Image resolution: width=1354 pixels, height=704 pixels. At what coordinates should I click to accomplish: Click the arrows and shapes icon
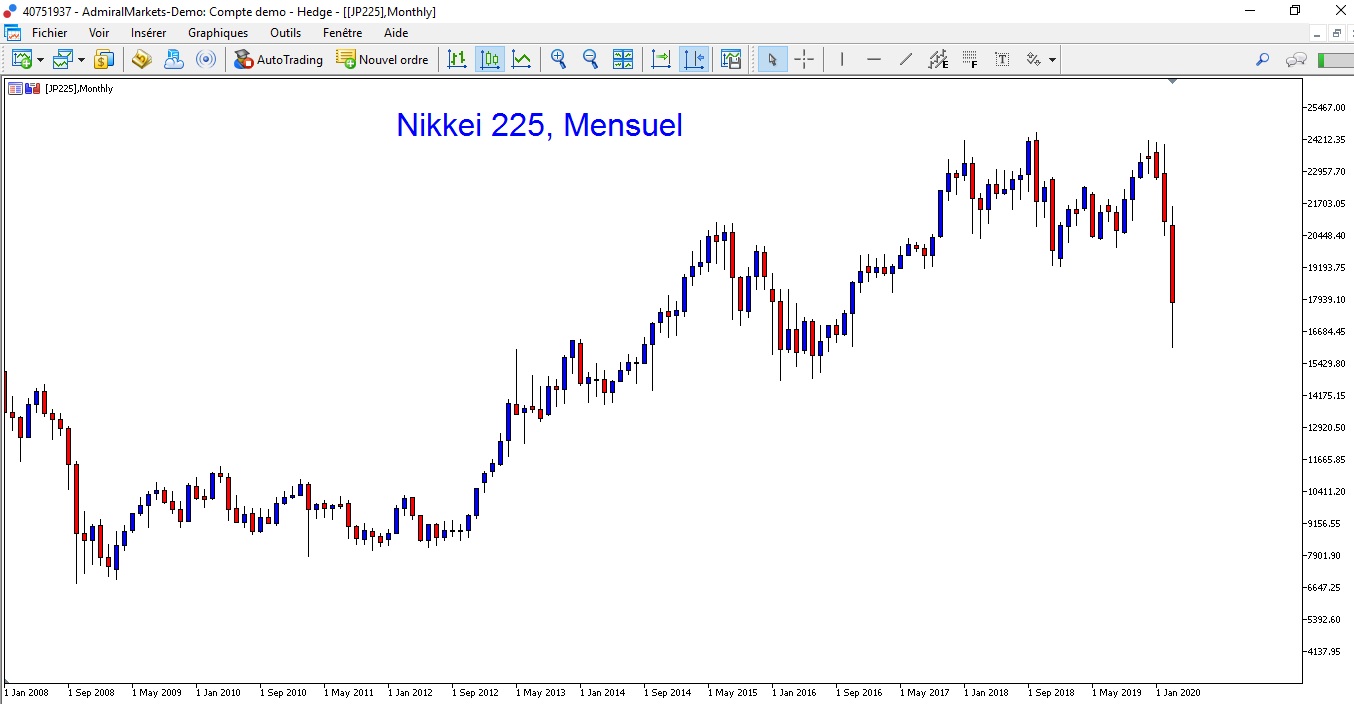1034,59
